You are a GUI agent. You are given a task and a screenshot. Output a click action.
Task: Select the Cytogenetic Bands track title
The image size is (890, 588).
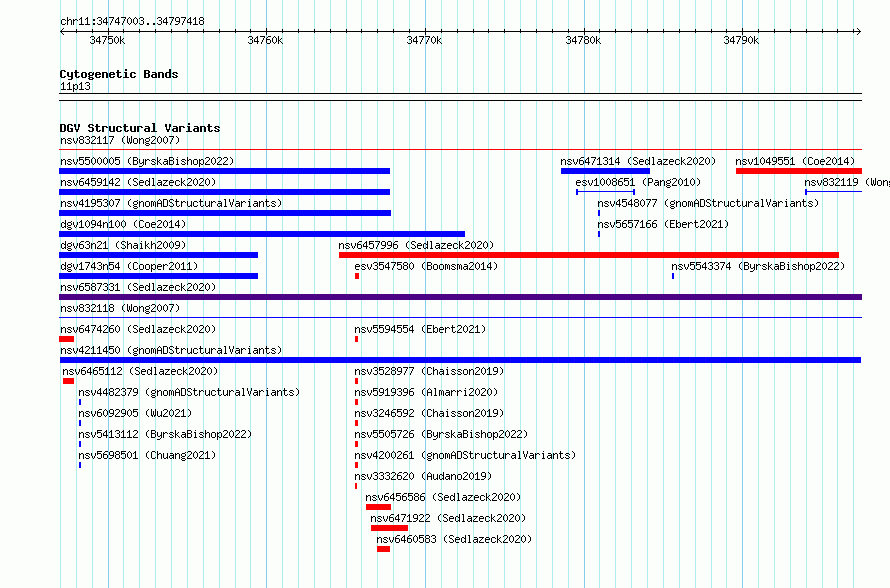pyautogui.click(x=119, y=74)
